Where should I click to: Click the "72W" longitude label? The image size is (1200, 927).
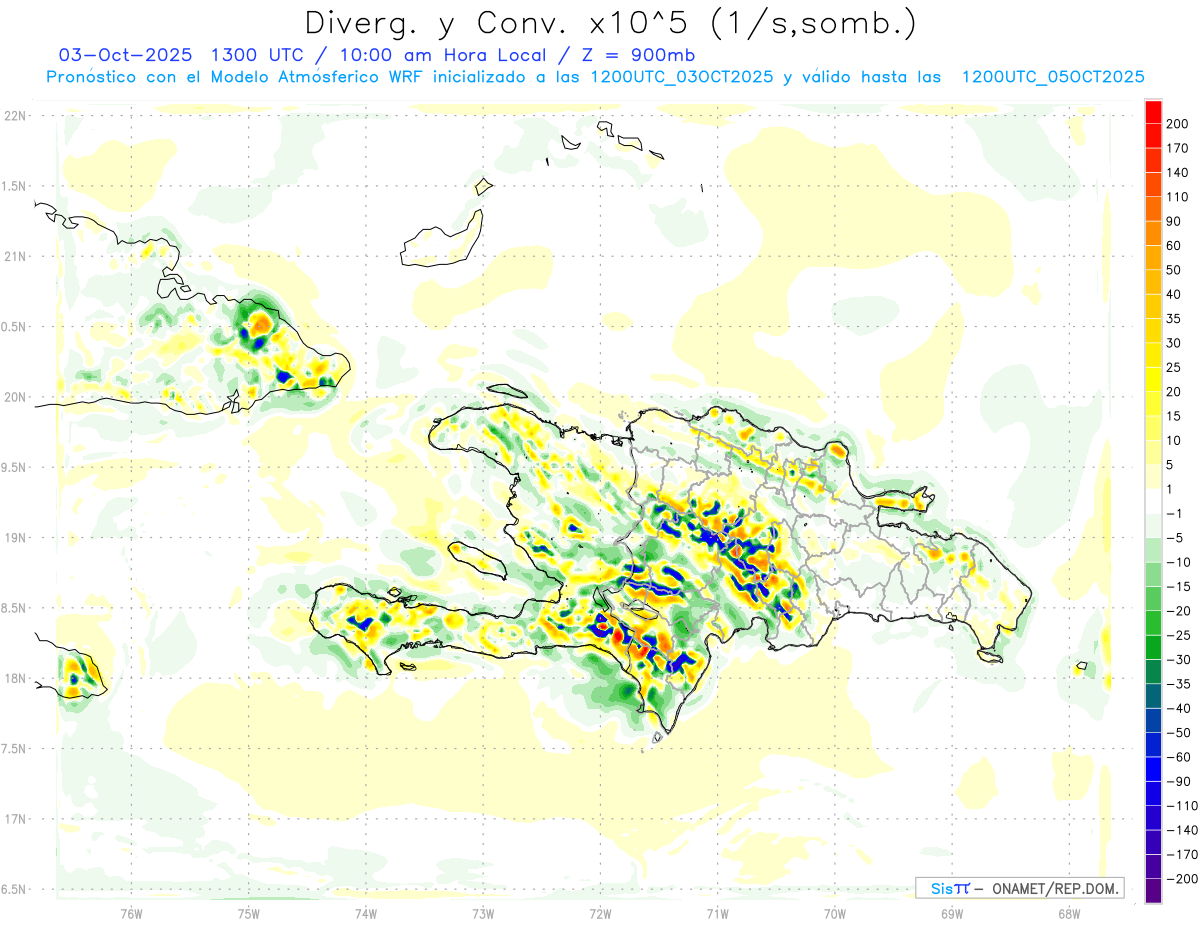click(600, 913)
